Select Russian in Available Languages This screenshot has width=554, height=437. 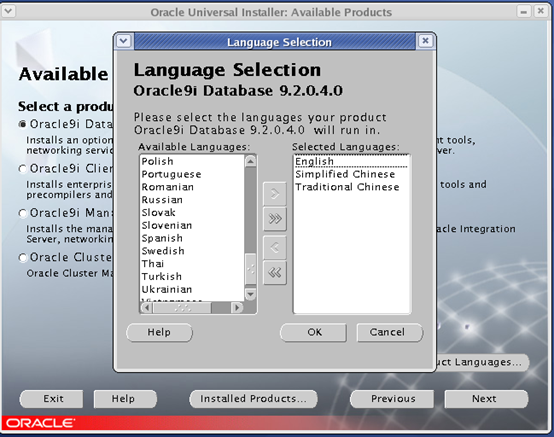[192, 200]
